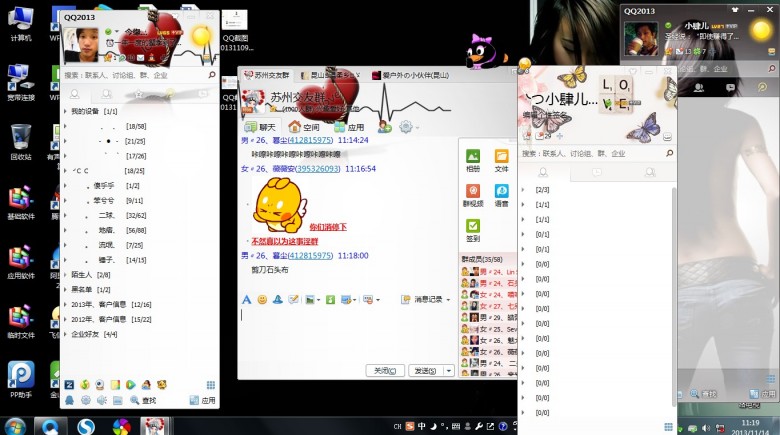The image size is (780, 435).
Task: Open the blue Z Qzone app icon
Action: pos(70,384)
